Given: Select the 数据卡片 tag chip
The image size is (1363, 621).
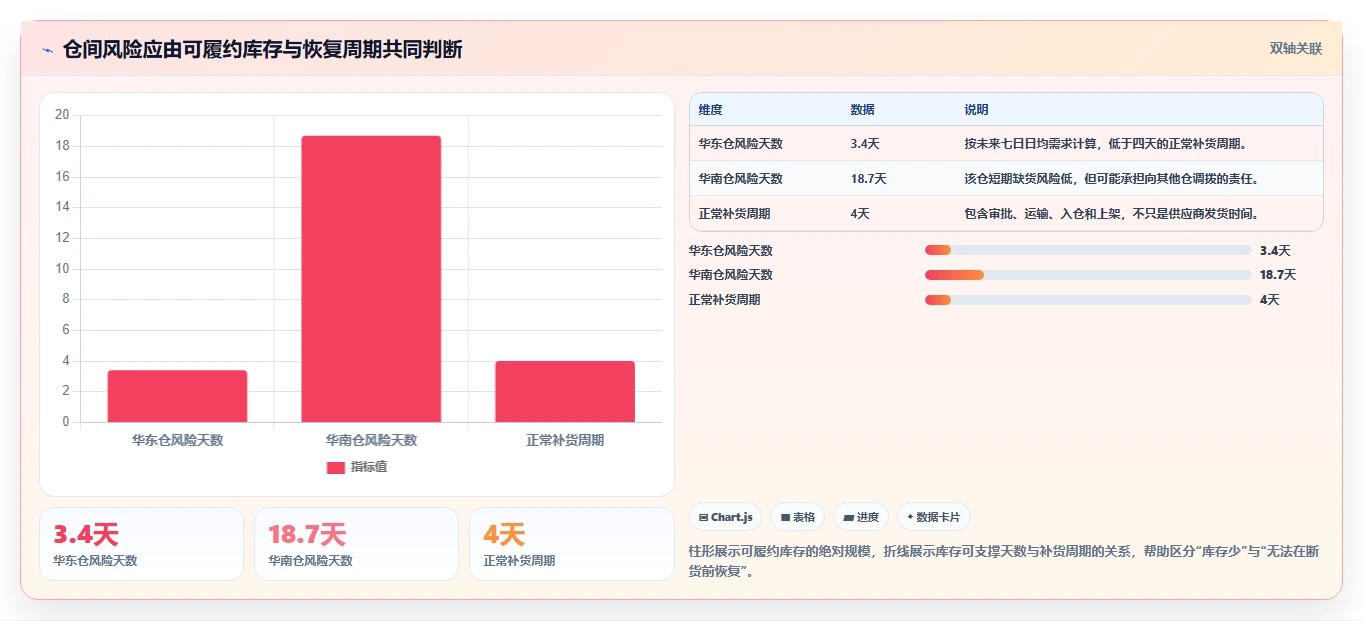Looking at the screenshot, I should click(x=933, y=517).
